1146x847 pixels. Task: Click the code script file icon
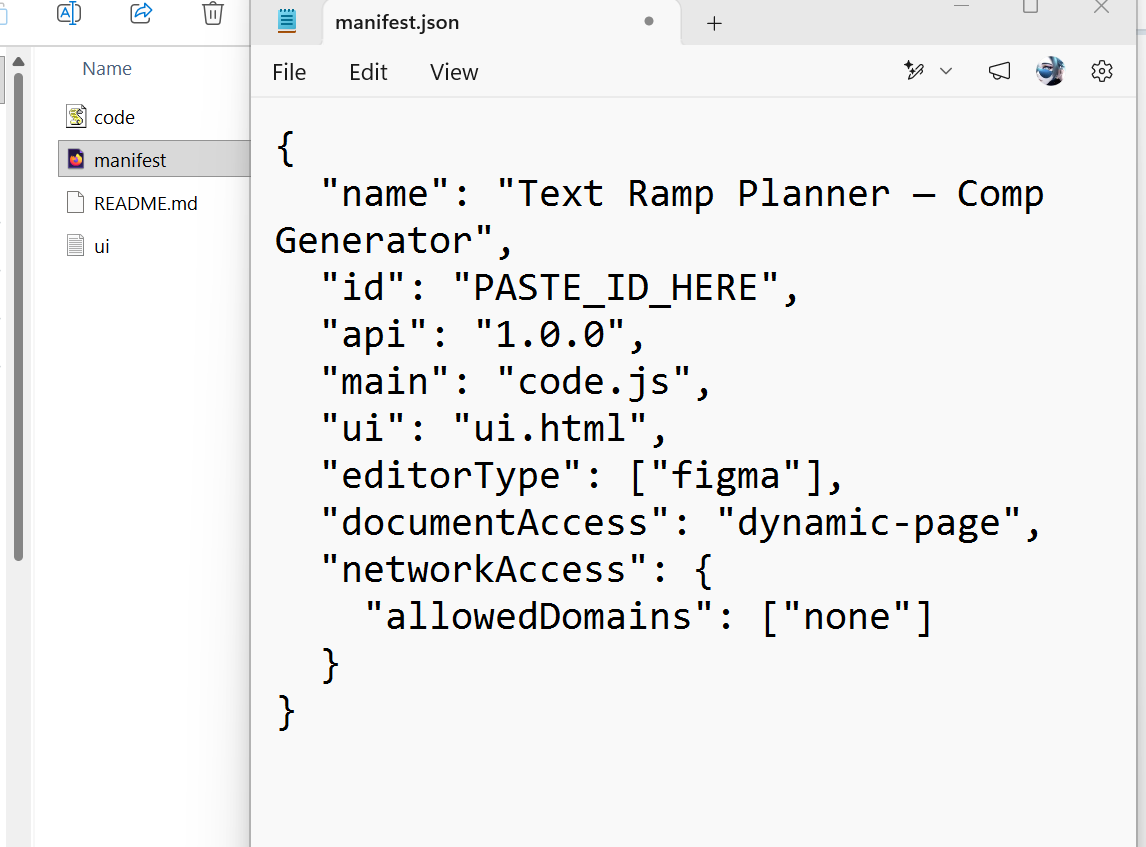tap(76, 116)
